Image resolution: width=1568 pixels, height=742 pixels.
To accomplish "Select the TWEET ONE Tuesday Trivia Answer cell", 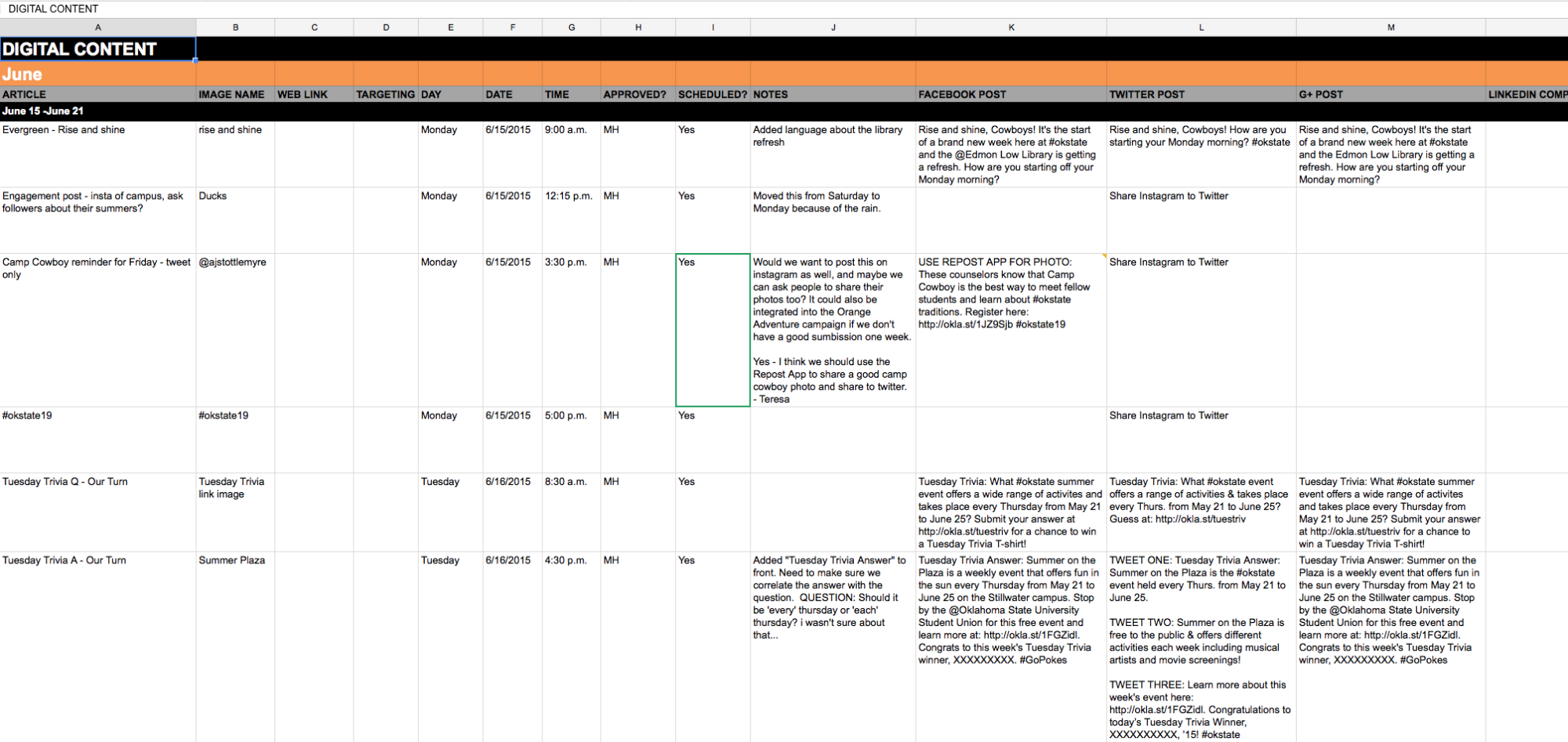I will (1201, 646).
